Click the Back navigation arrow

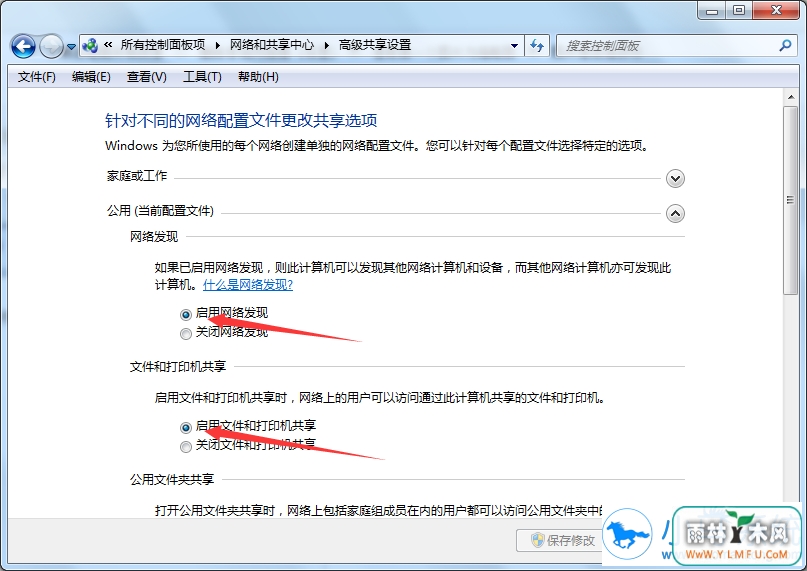point(23,46)
